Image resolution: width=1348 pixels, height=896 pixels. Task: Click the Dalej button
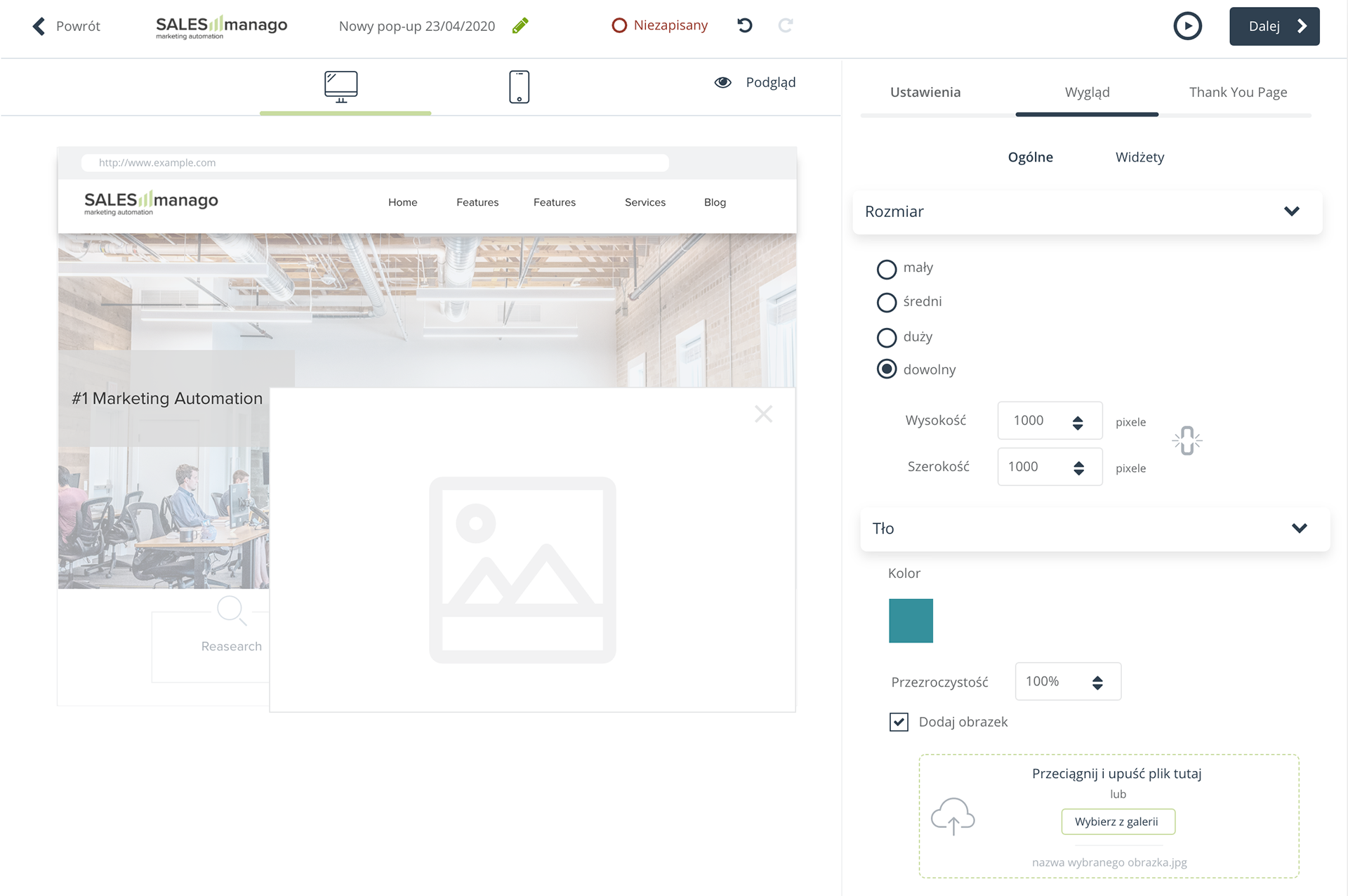point(1274,26)
